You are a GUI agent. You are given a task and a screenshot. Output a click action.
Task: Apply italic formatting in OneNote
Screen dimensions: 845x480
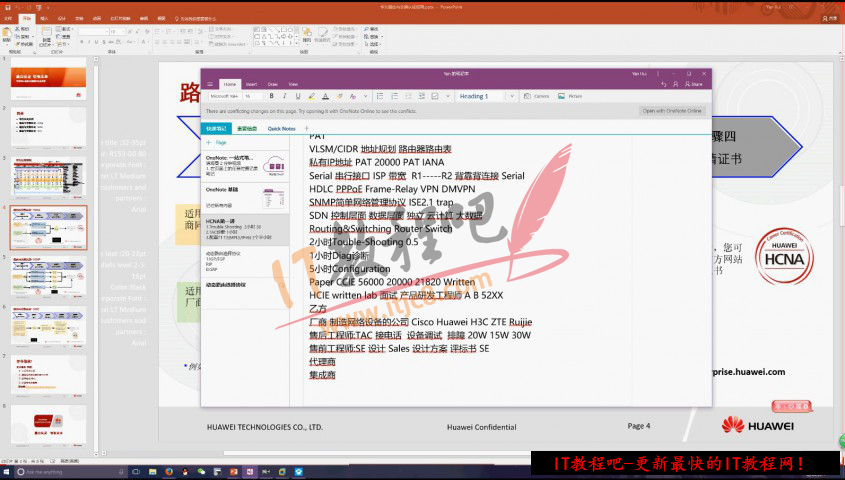click(284, 96)
